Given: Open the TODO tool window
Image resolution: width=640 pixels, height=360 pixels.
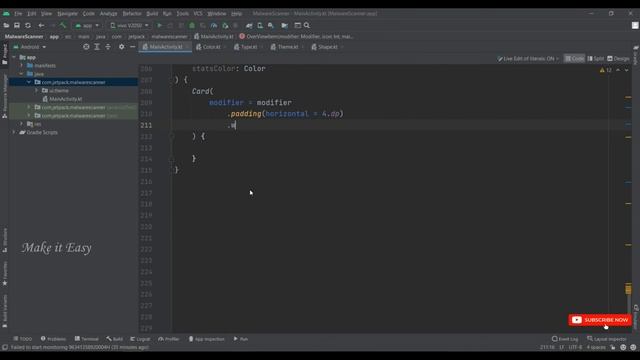Looking at the screenshot, I should coord(22,339).
